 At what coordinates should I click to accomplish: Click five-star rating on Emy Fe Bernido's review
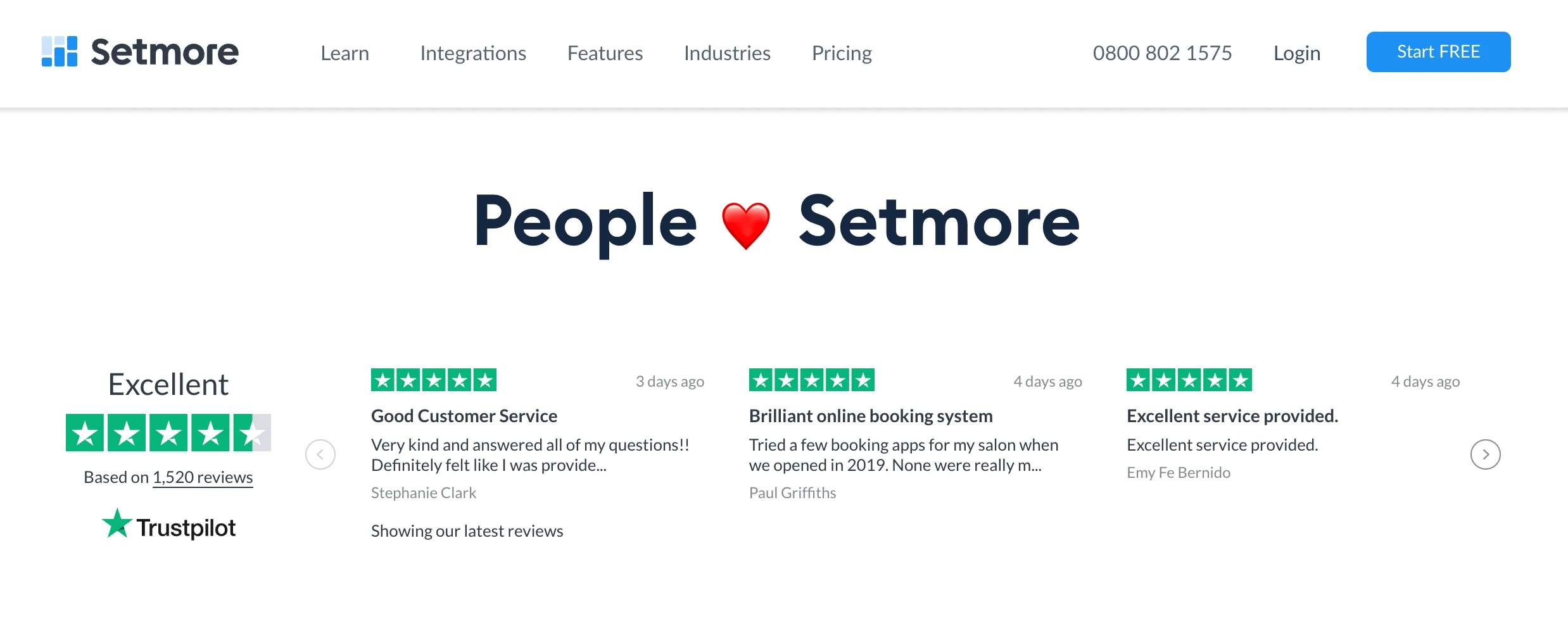pos(1189,380)
